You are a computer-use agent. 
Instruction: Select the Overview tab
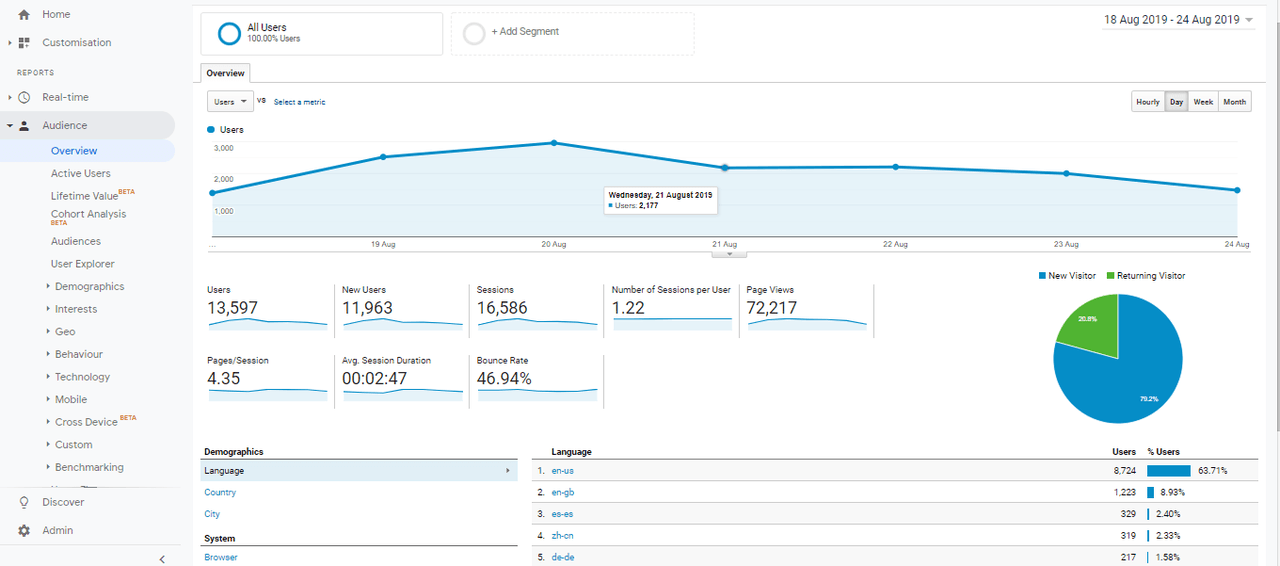point(225,73)
